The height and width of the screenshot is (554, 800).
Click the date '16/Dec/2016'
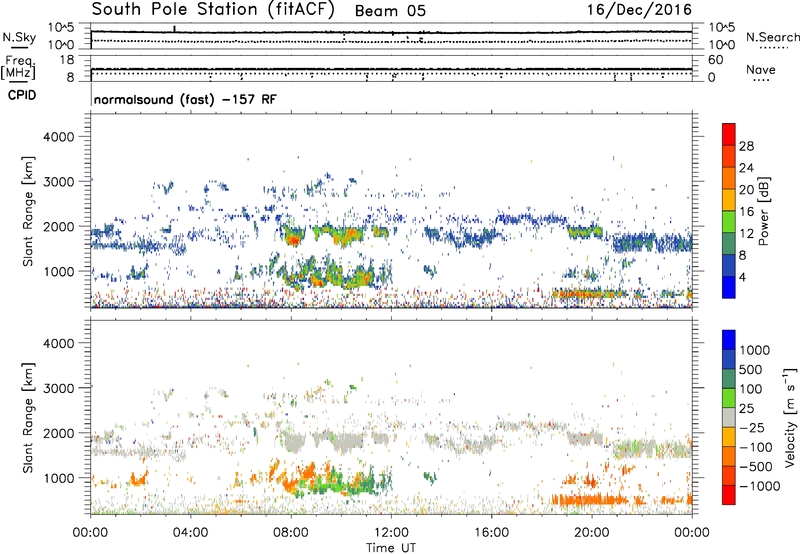click(x=639, y=10)
